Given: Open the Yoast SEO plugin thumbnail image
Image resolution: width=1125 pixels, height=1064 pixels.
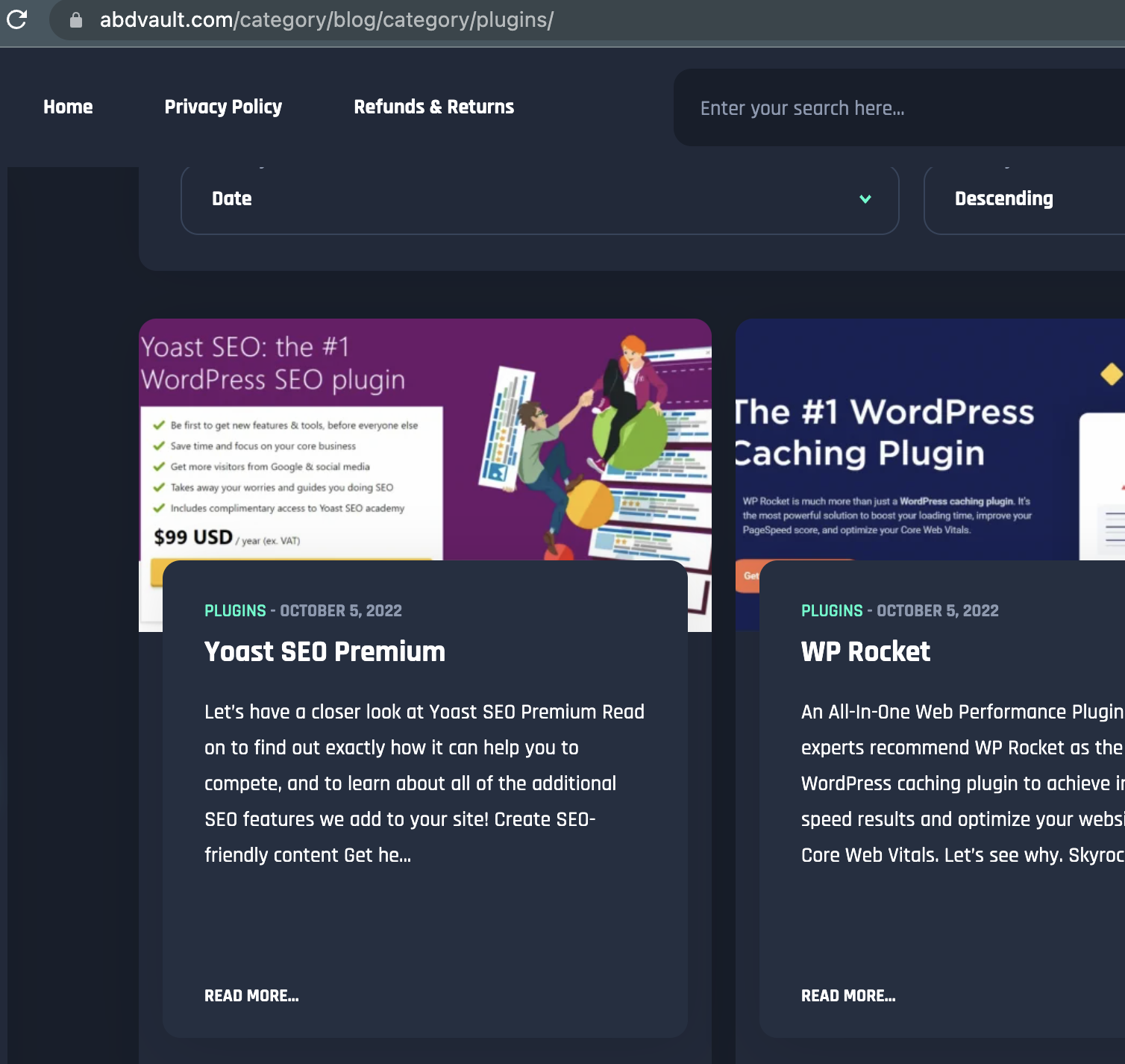Looking at the screenshot, I should (x=425, y=439).
